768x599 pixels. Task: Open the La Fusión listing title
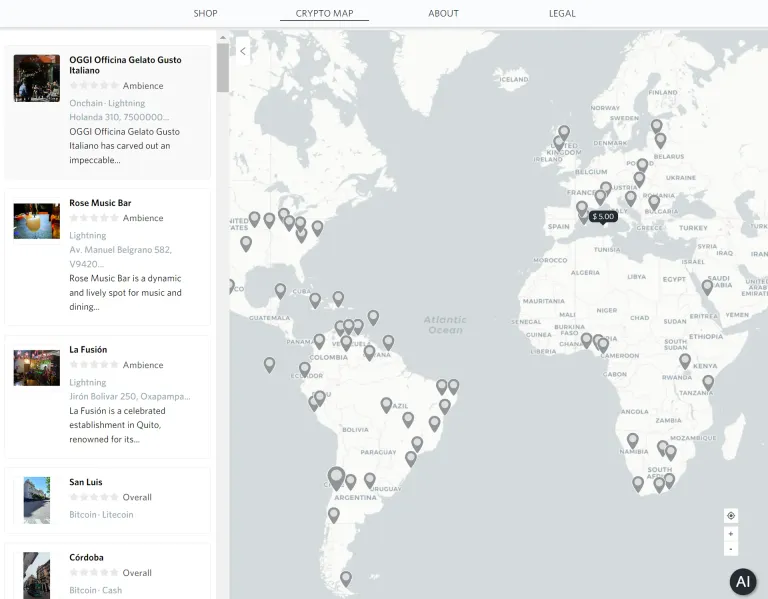click(x=88, y=350)
